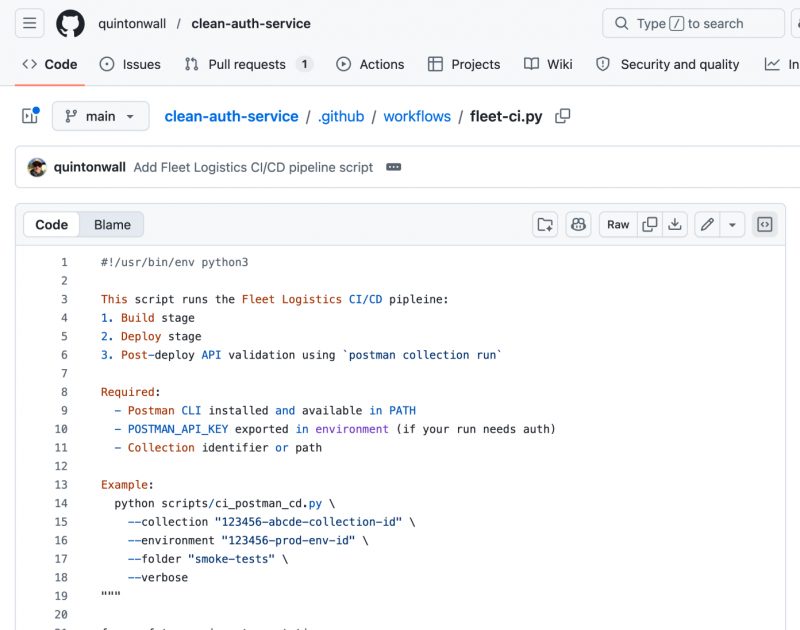
Task: Open the quintonwall profile link in header
Action: tap(132, 23)
